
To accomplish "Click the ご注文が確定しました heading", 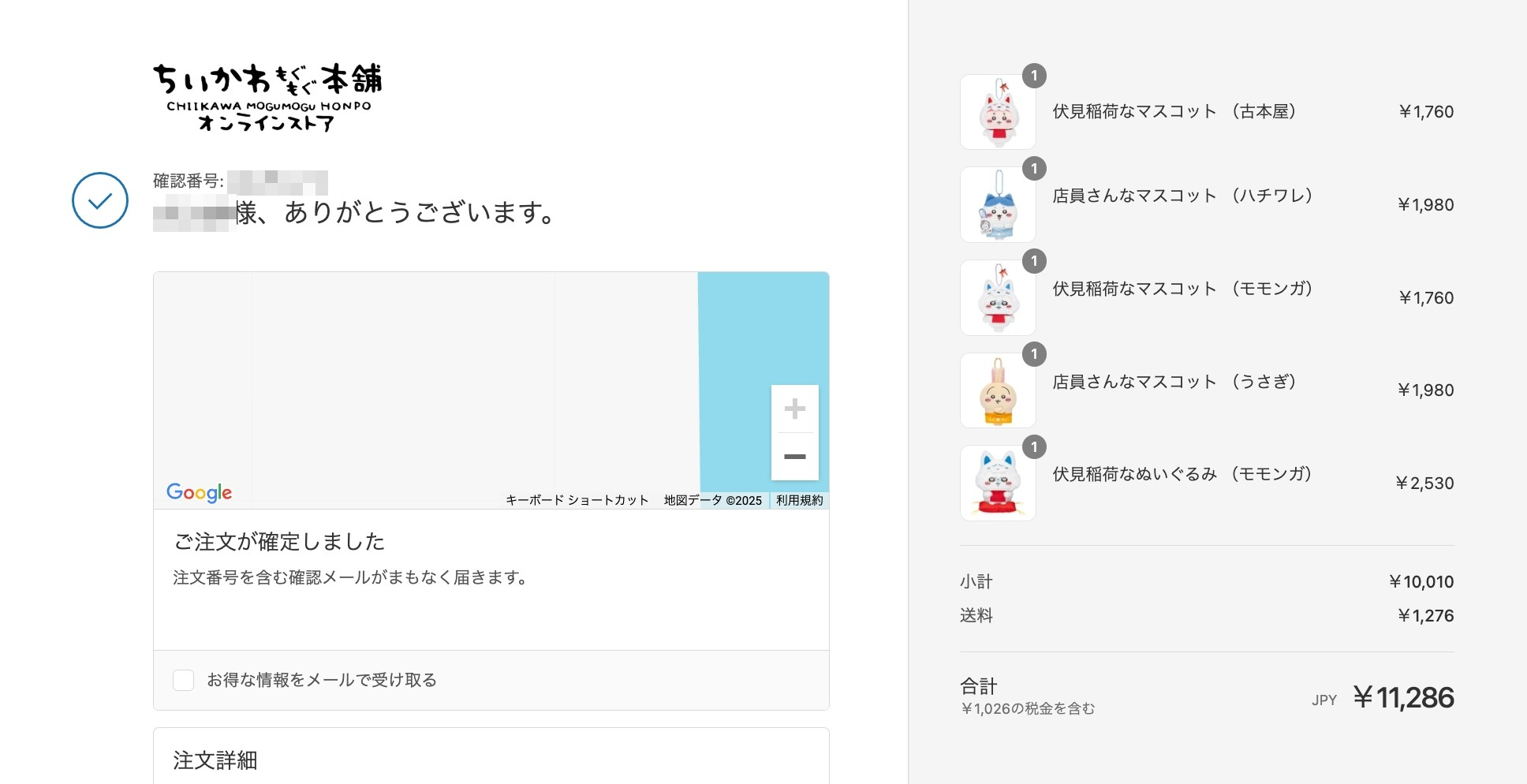I will (x=279, y=542).
